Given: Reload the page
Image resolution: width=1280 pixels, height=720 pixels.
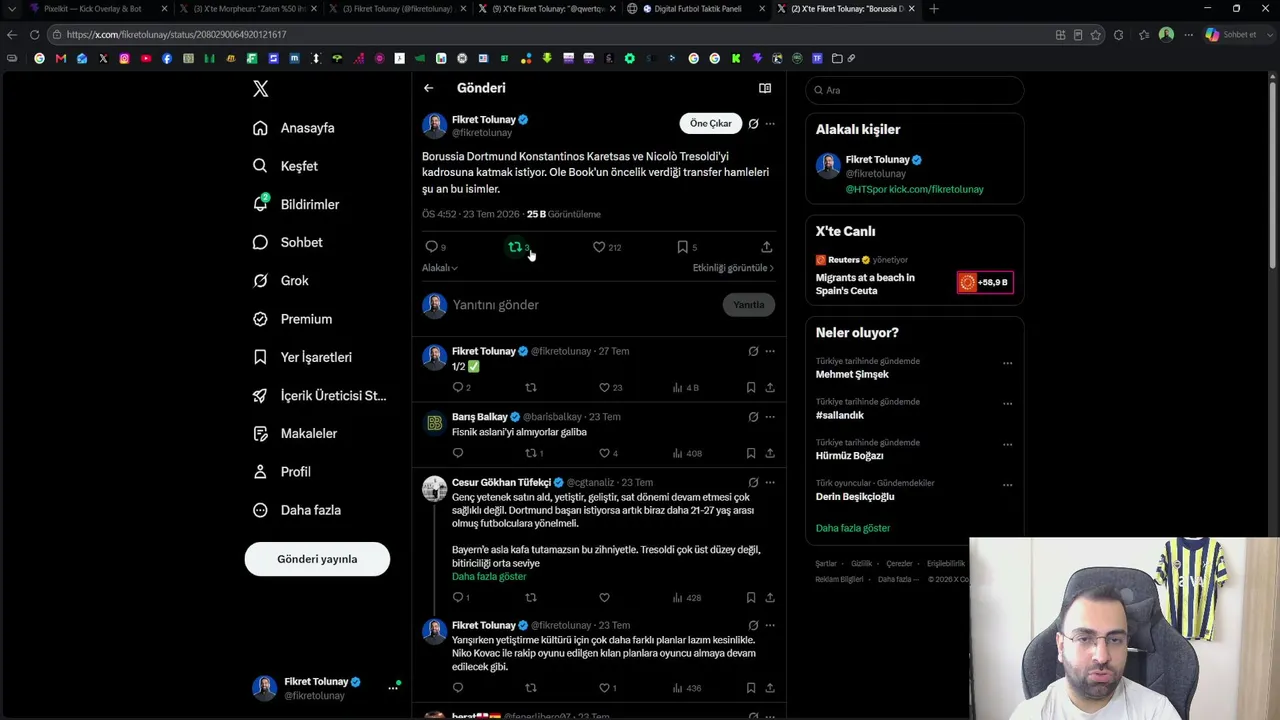Looking at the screenshot, I should (34, 35).
